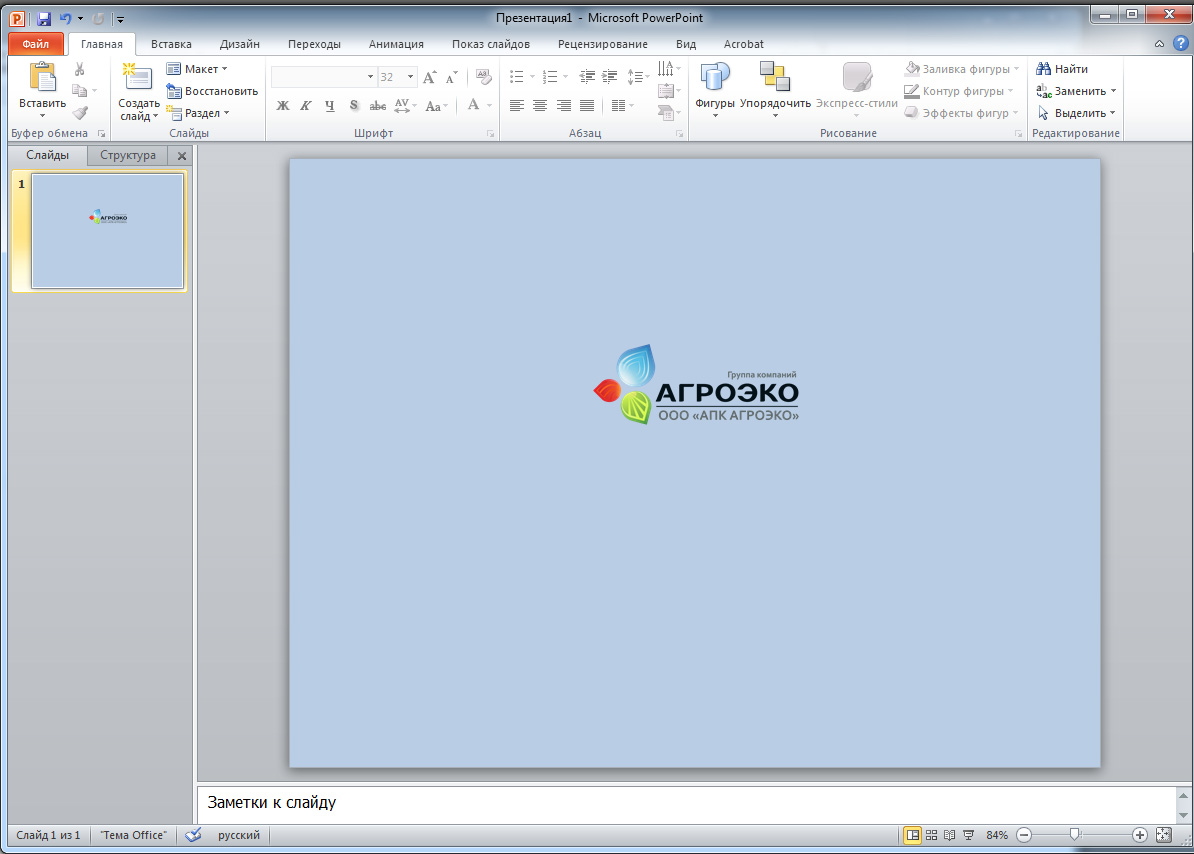Increase list indent level icon
This screenshot has height=854, width=1194.
609,76
